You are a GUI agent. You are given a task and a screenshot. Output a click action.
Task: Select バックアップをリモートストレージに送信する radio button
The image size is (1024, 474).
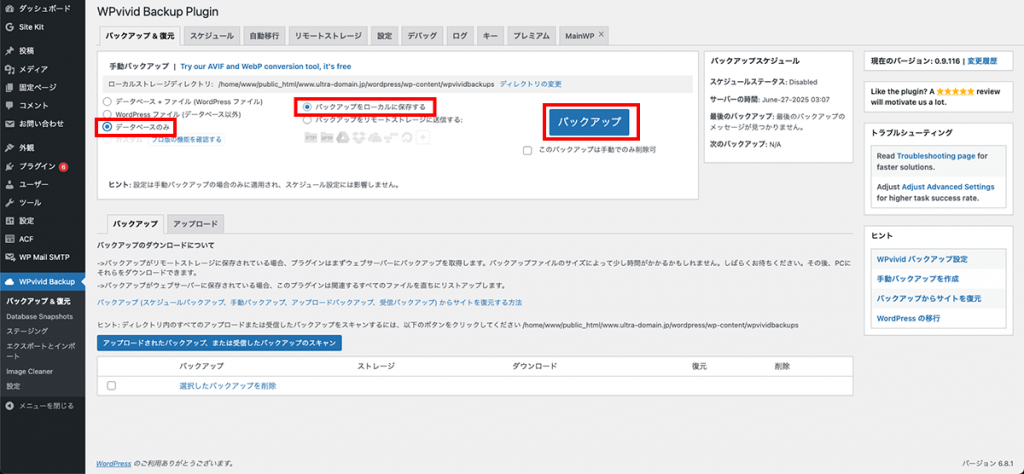[x=307, y=119]
